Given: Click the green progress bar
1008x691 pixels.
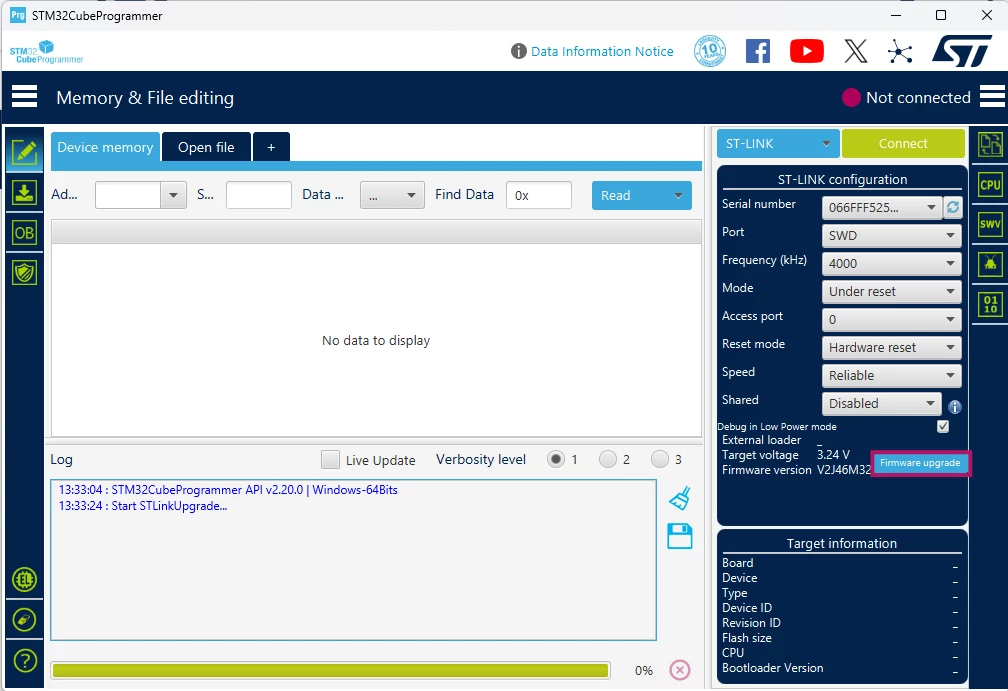Looking at the screenshot, I should point(330,670).
